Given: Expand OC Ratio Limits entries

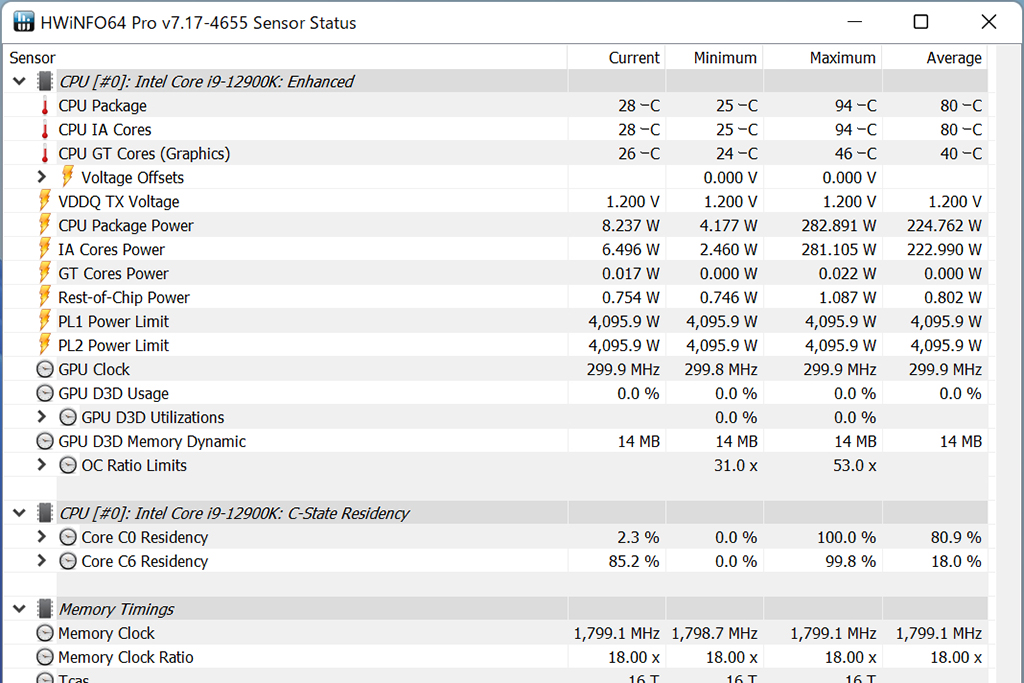Looking at the screenshot, I should (x=41, y=466).
